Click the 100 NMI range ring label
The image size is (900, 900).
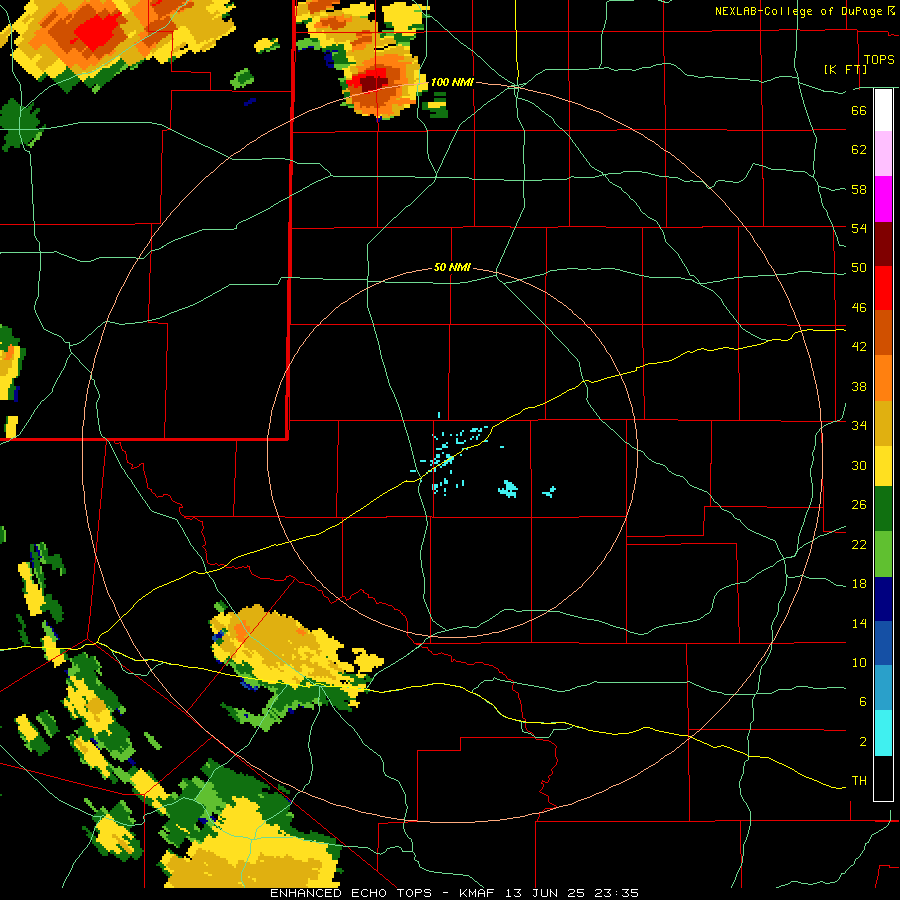[452, 82]
